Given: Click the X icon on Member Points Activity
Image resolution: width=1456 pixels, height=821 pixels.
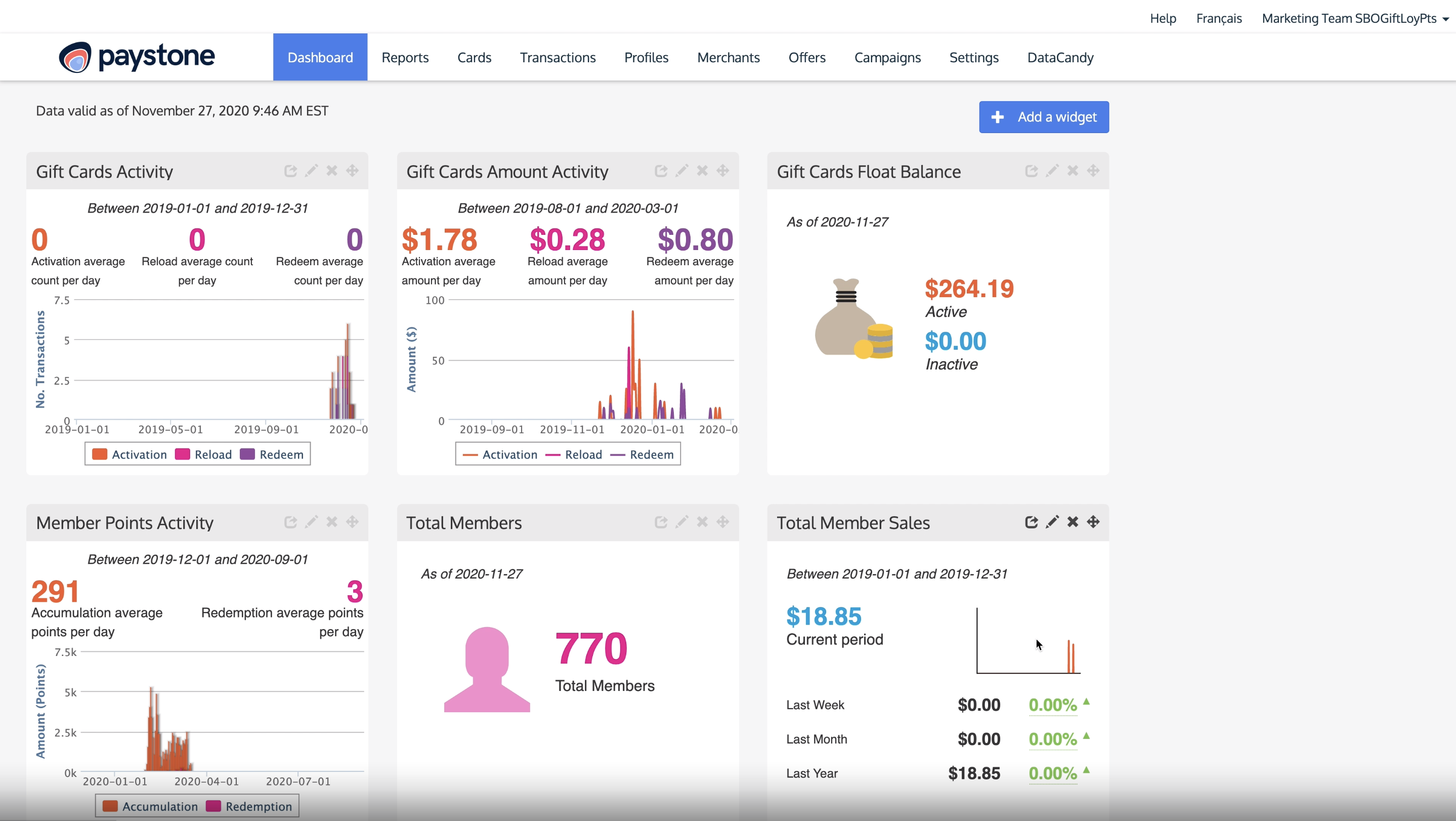Looking at the screenshot, I should point(332,522).
